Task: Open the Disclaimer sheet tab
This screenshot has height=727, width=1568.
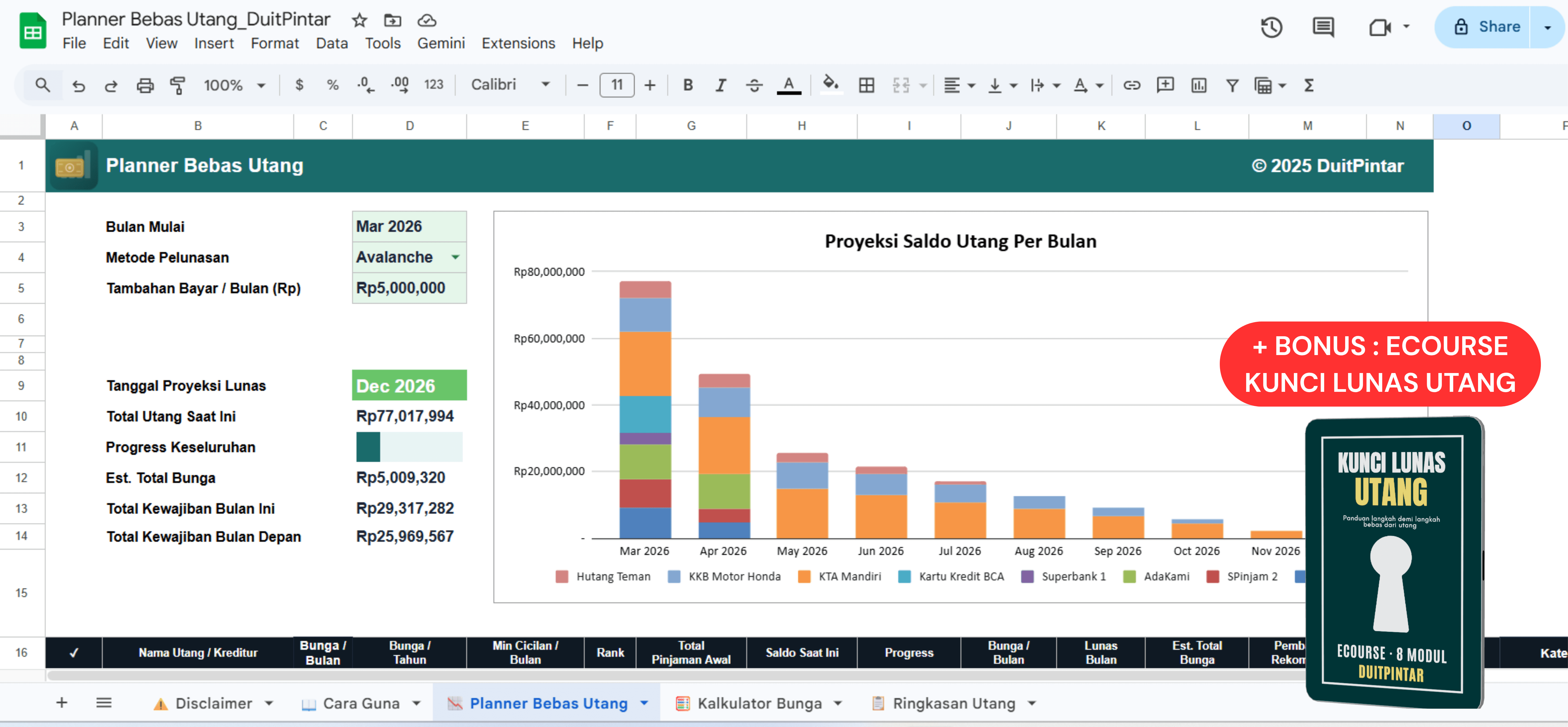Action: click(213, 703)
